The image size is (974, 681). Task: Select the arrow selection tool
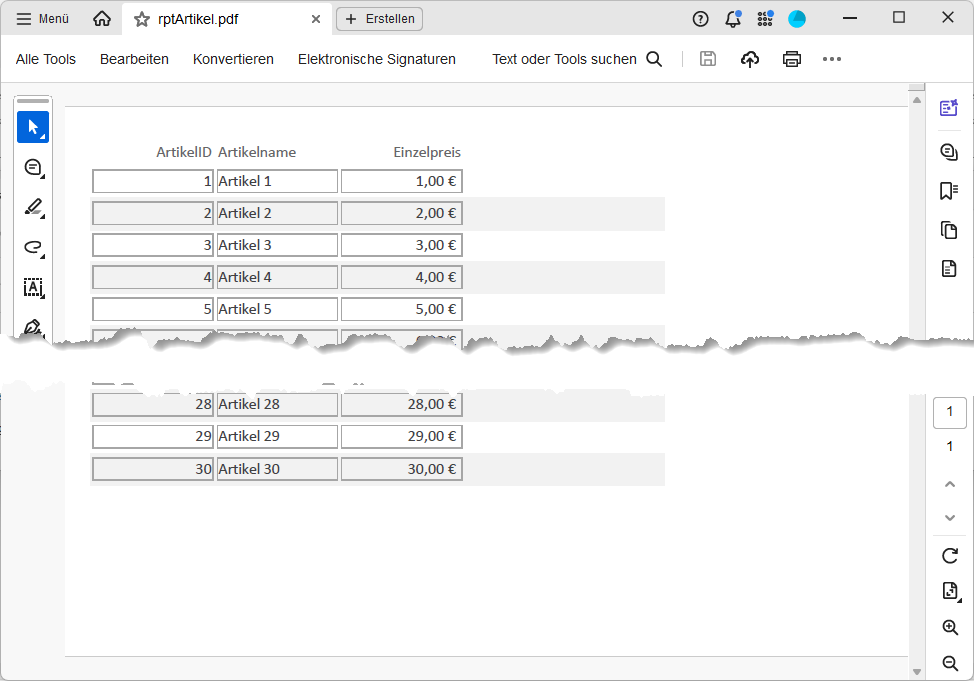click(x=33, y=127)
